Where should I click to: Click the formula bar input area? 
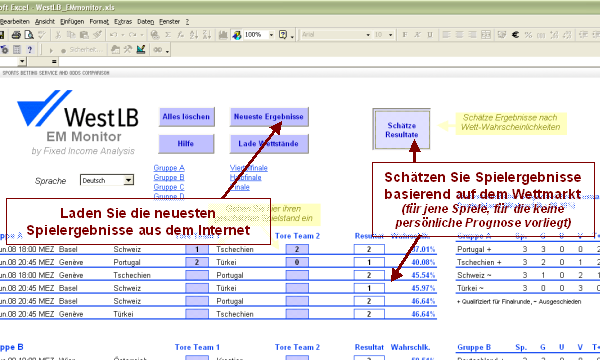tap(329, 61)
